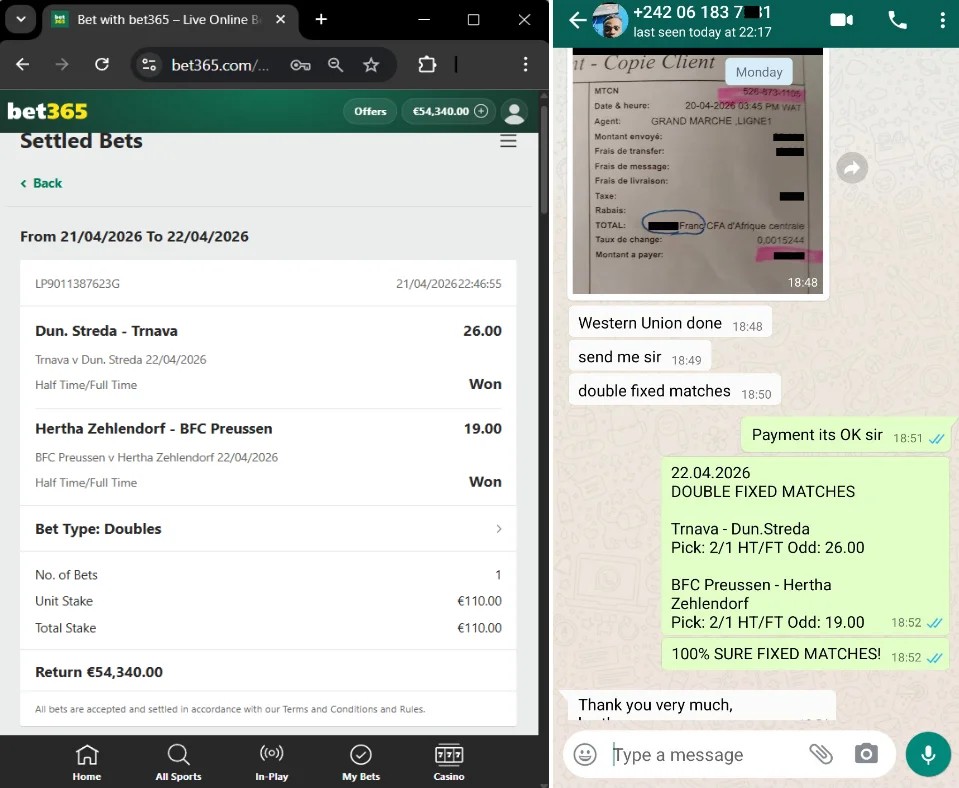Start a WhatsApp voice call
The image size is (959, 788).
897,20
